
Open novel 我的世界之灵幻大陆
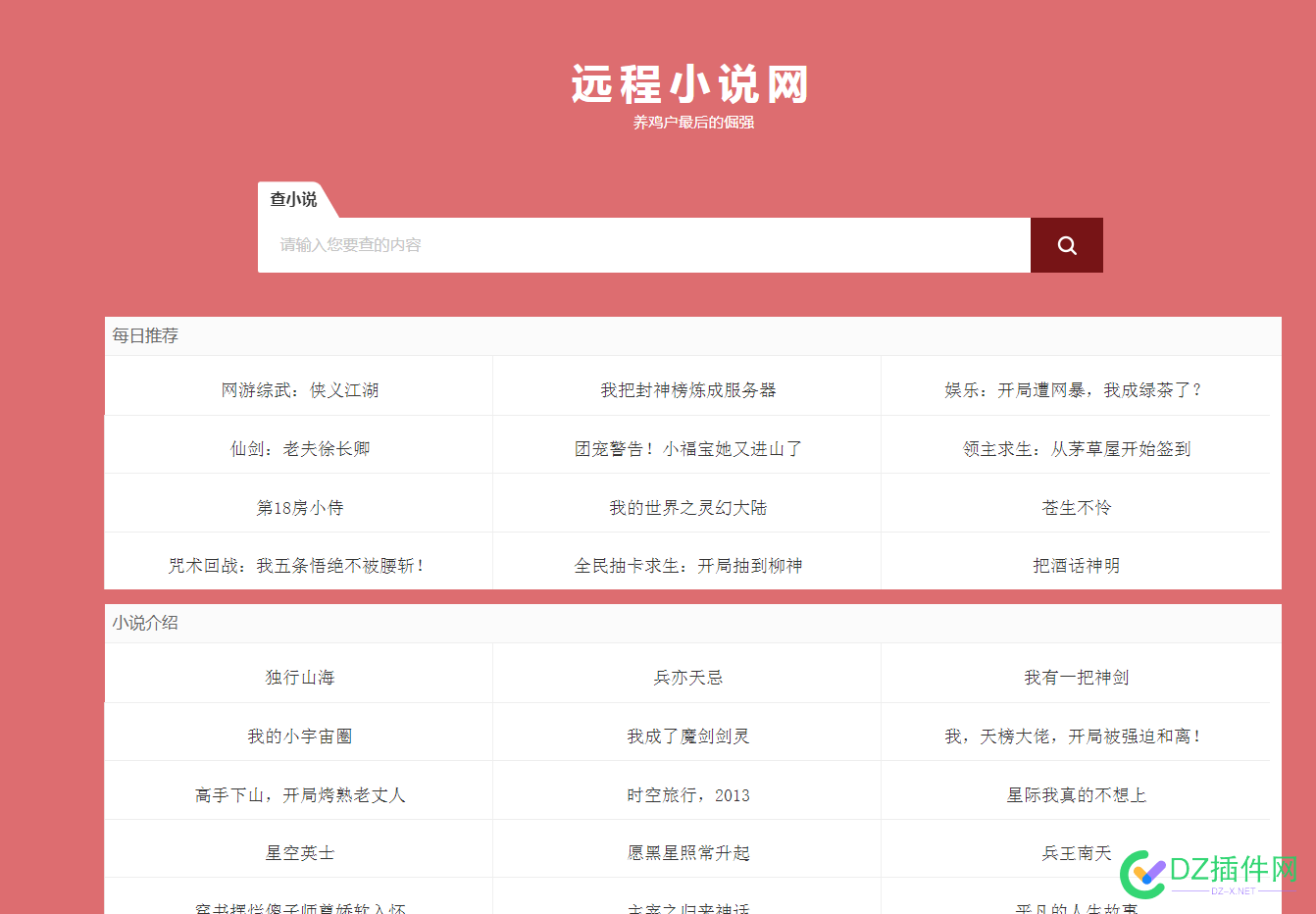click(688, 508)
